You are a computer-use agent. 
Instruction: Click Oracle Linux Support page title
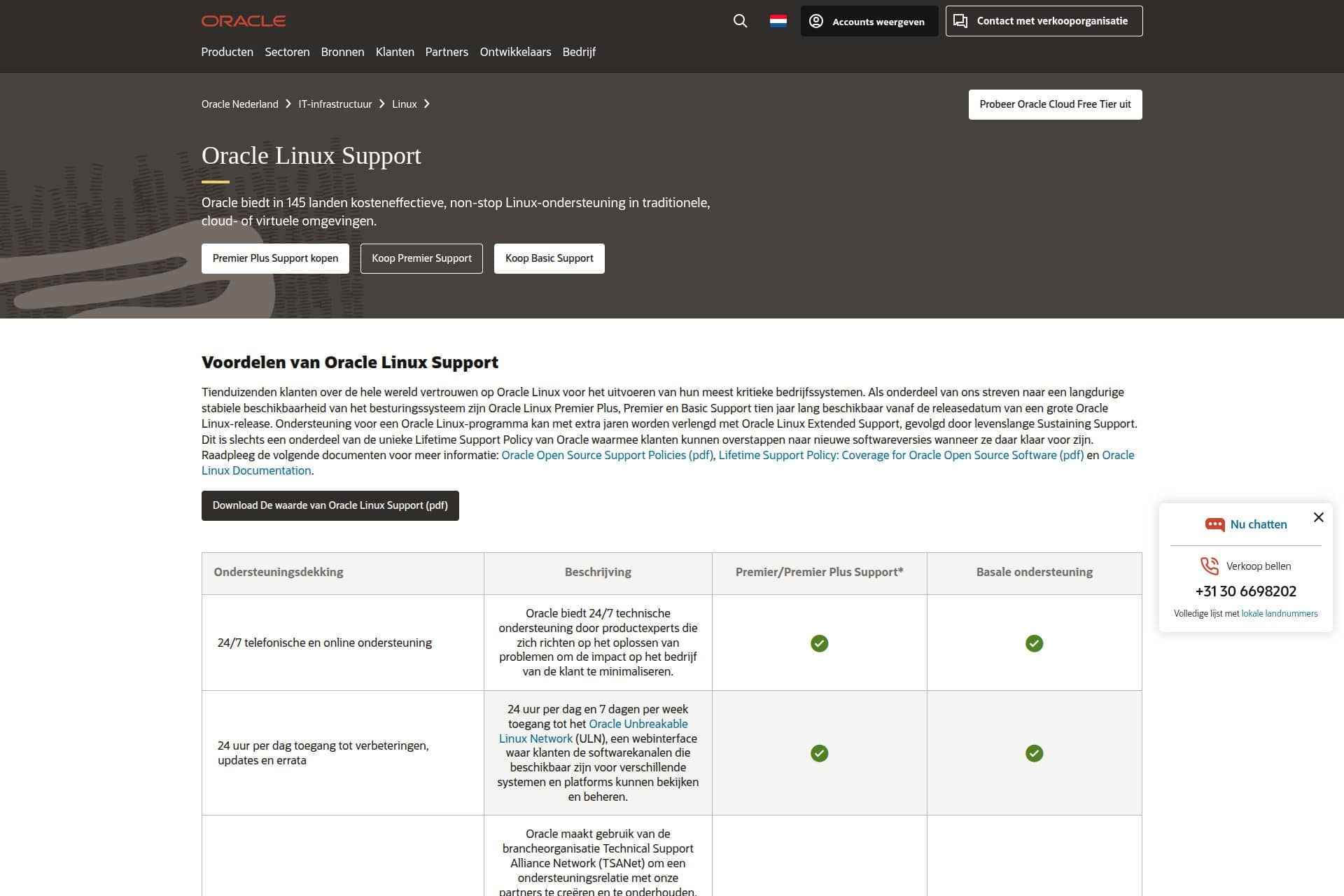pos(311,155)
